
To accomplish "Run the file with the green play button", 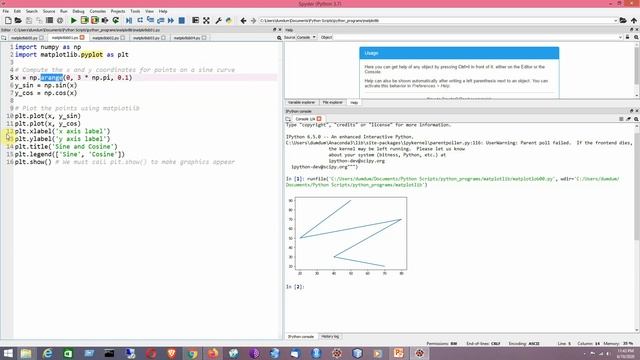I will [73, 20].
